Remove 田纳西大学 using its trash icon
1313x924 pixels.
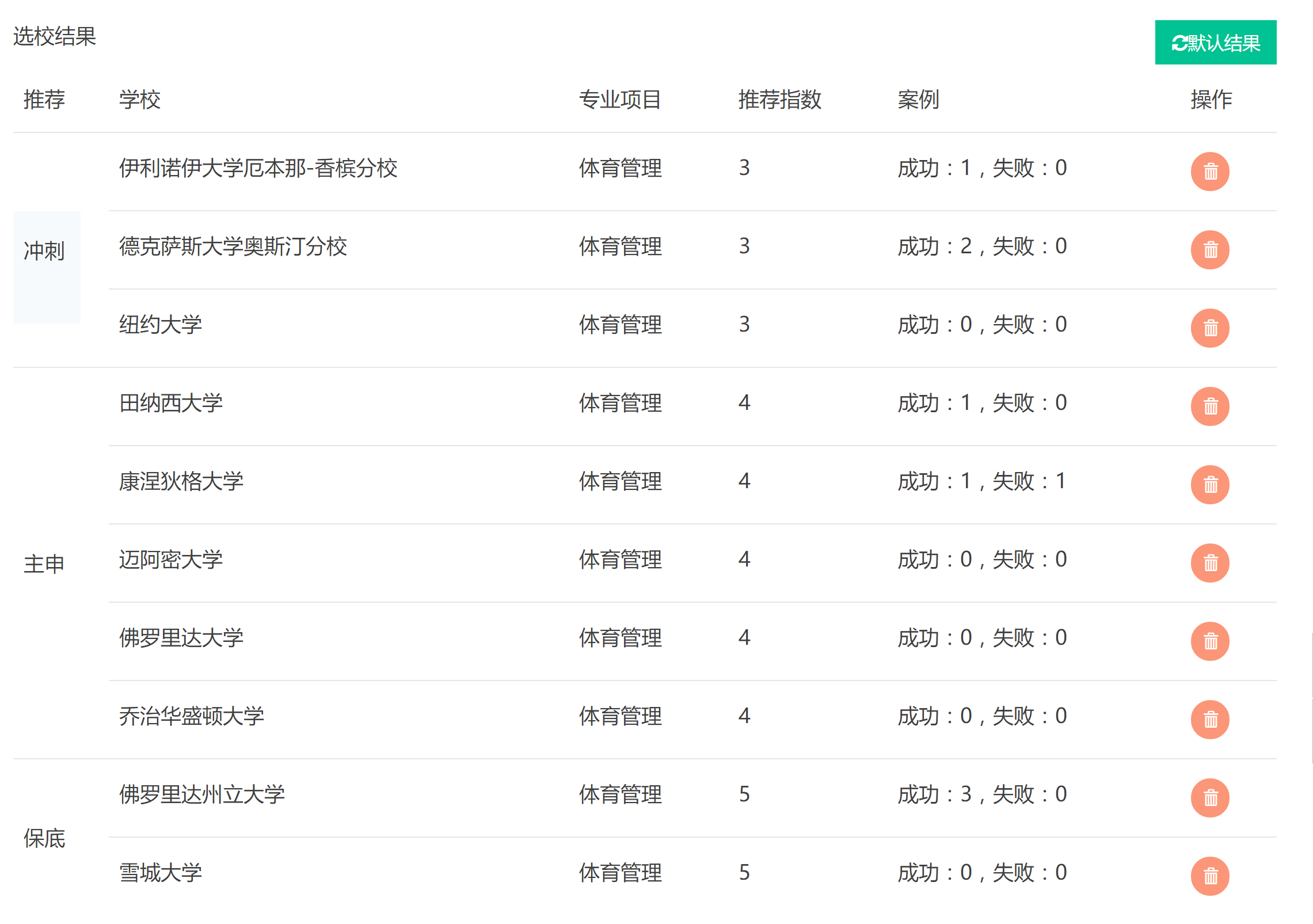pos(1210,406)
